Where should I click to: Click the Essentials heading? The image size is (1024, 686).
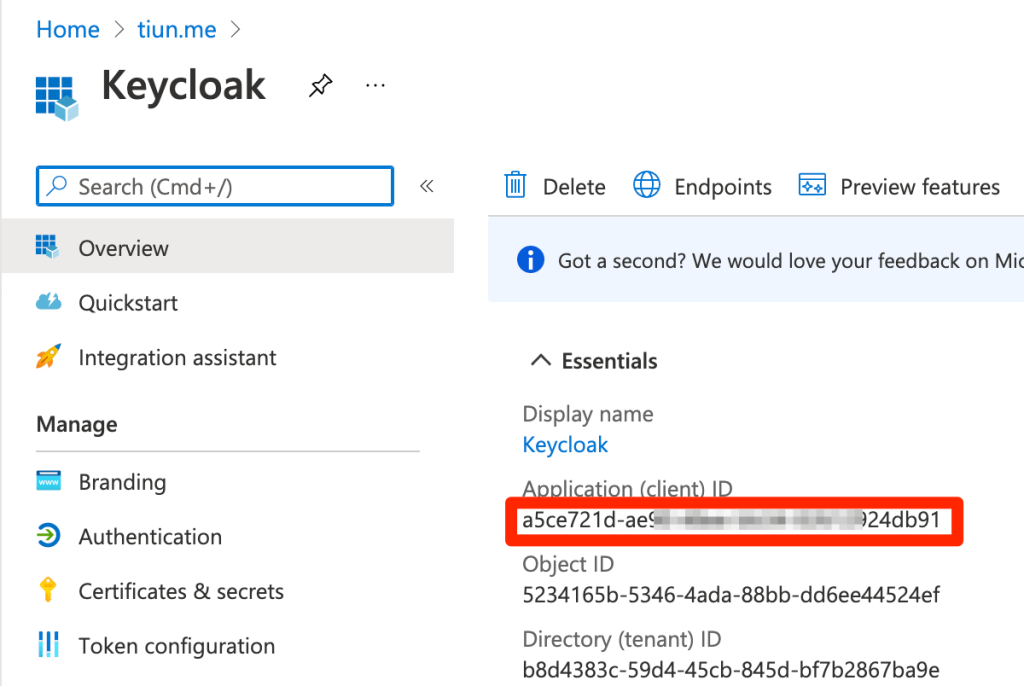(x=609, y=361)
